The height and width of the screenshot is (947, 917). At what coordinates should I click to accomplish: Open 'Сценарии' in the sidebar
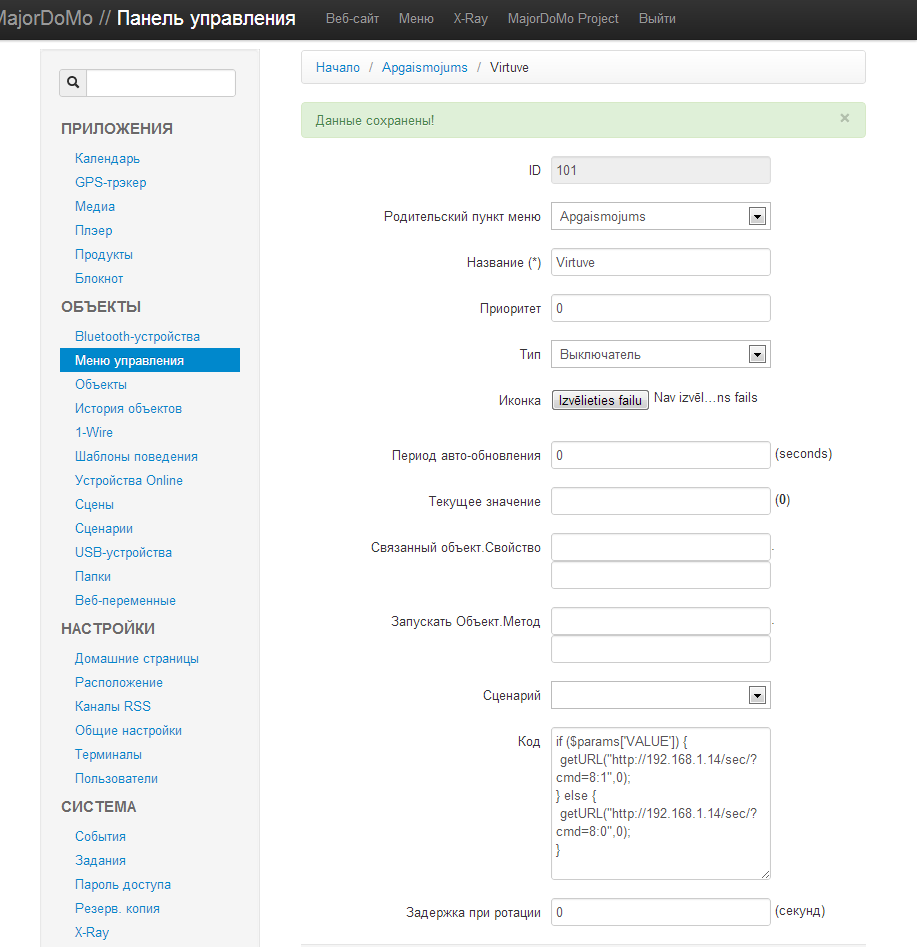click(x=104, y=528)
